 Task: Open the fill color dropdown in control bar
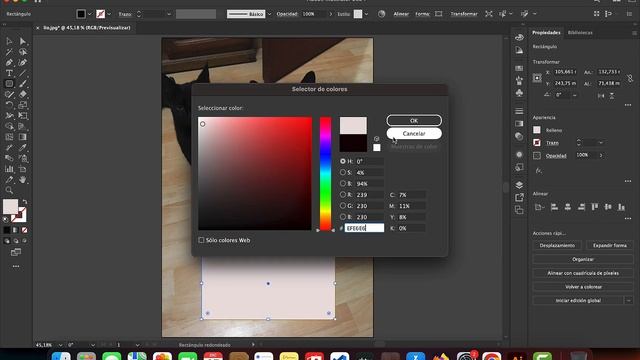pos(89,14)
